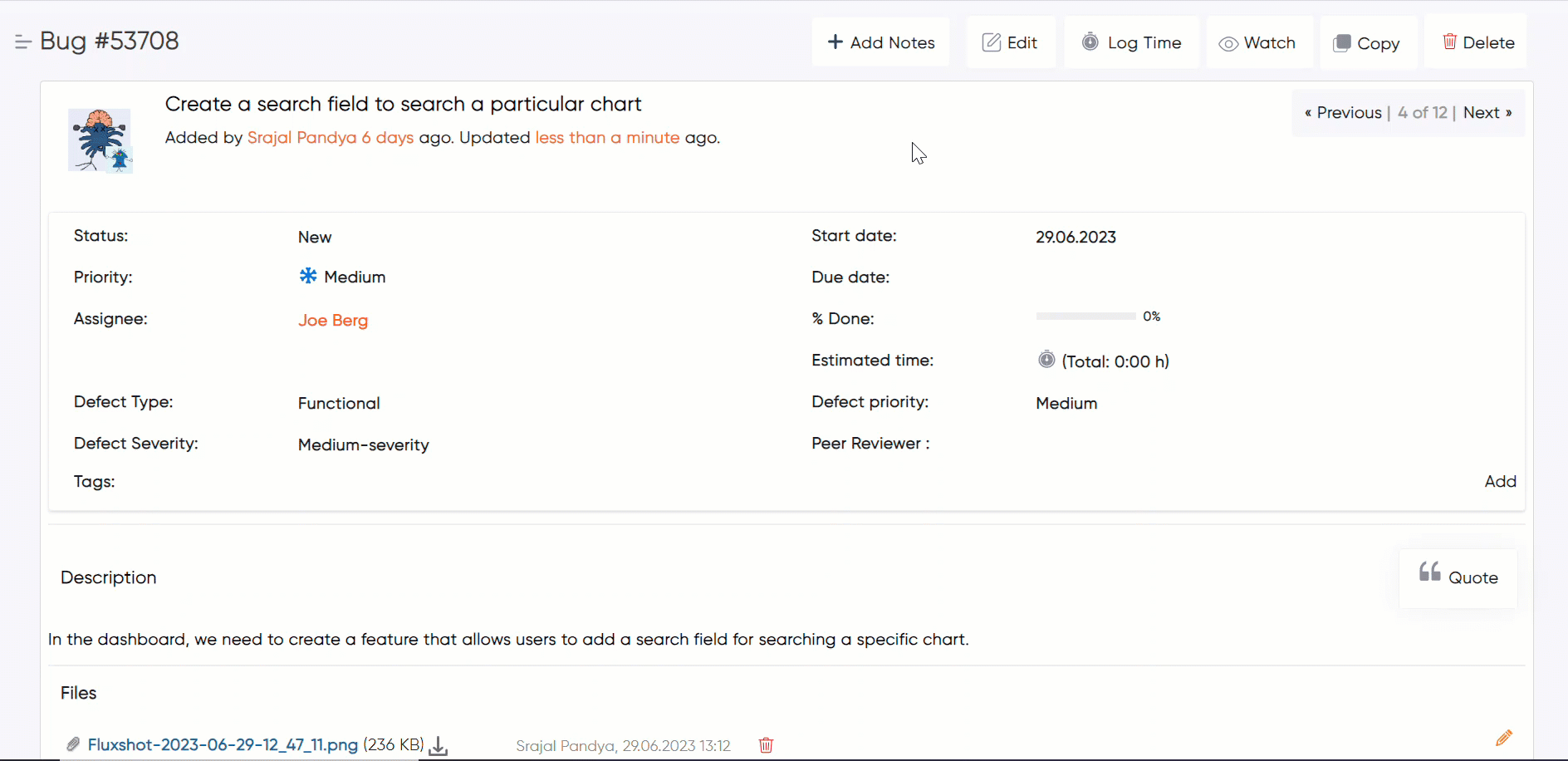Click Log Time with the stopwatch icon
The image size is (1568, 761).
(1131, 42)
